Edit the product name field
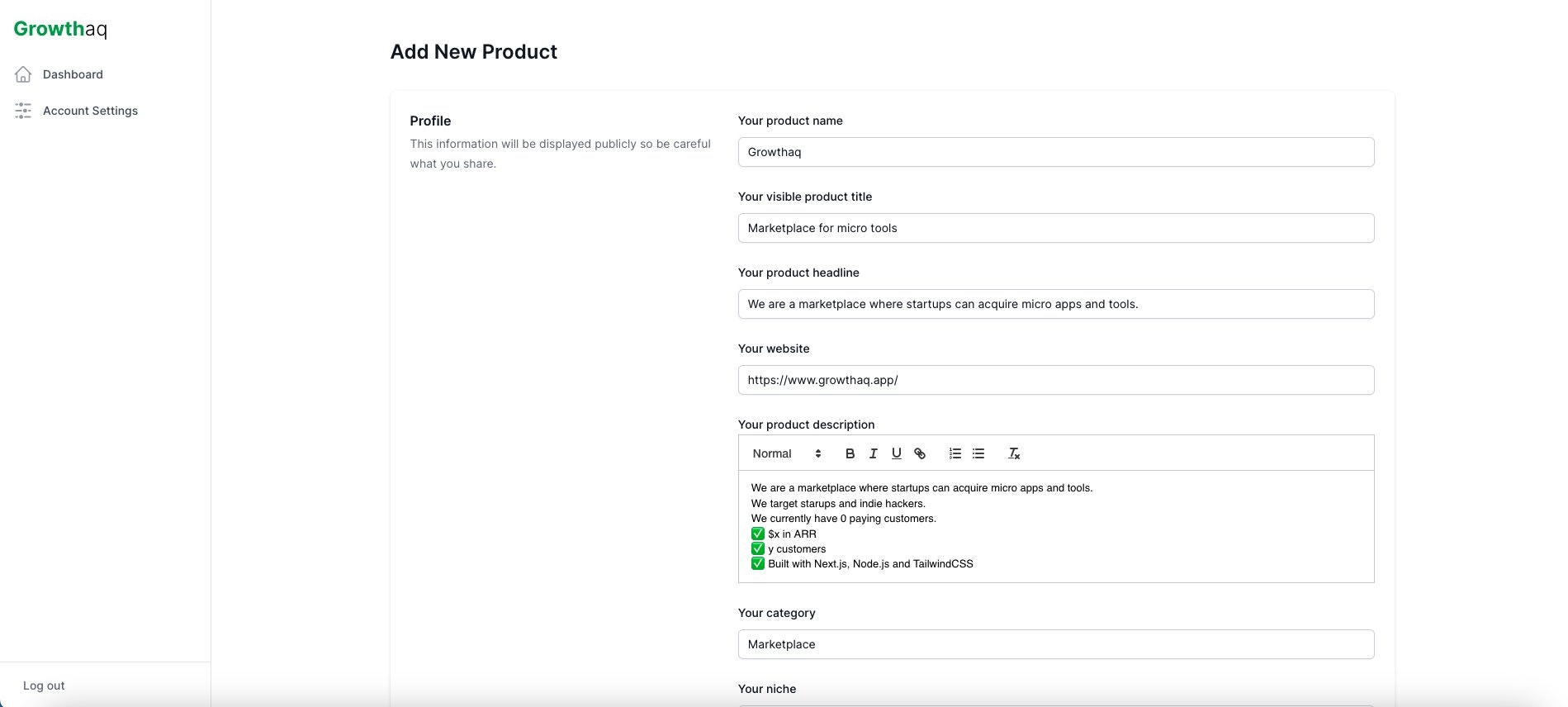Viewport: 1568px width, 707px height. [x=1056, y=152]
